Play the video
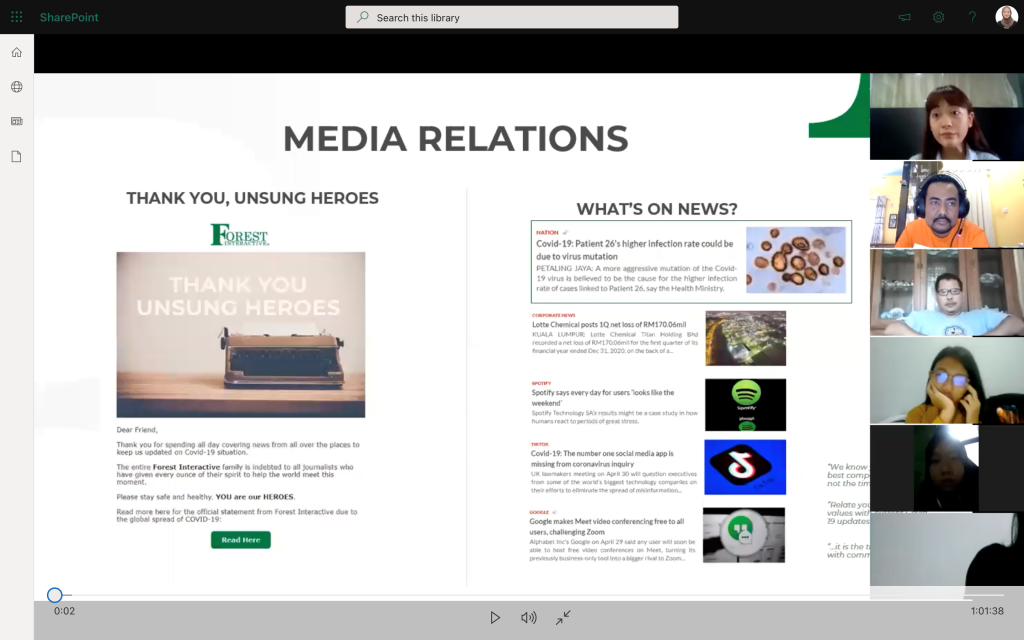The image size is (1024, 640). [x=495, y=618]
